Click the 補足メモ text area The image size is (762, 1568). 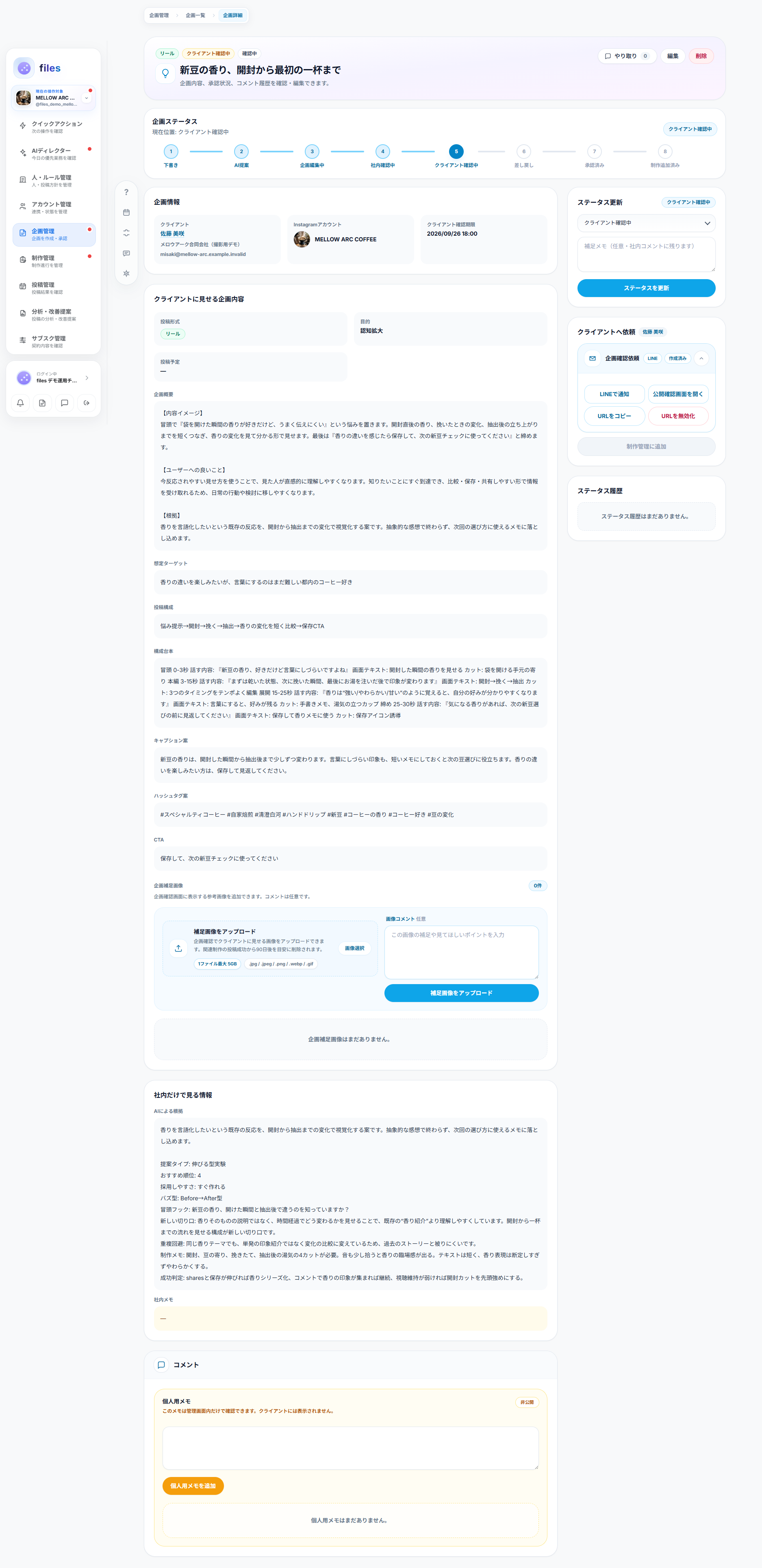click(646, 254)
